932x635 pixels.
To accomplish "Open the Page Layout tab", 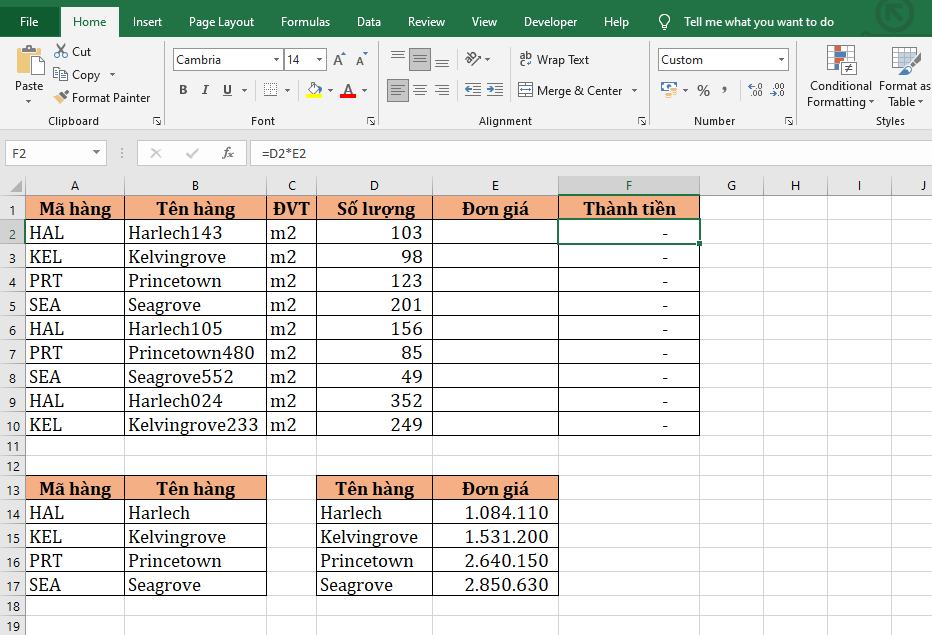I will pos(221,22).
